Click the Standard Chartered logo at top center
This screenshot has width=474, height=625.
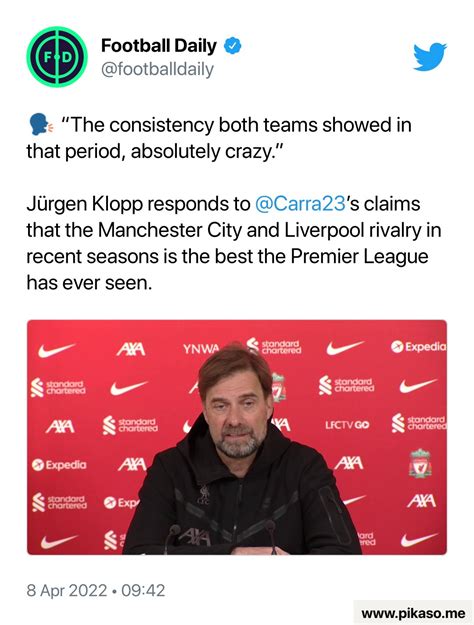coord(274,346)
